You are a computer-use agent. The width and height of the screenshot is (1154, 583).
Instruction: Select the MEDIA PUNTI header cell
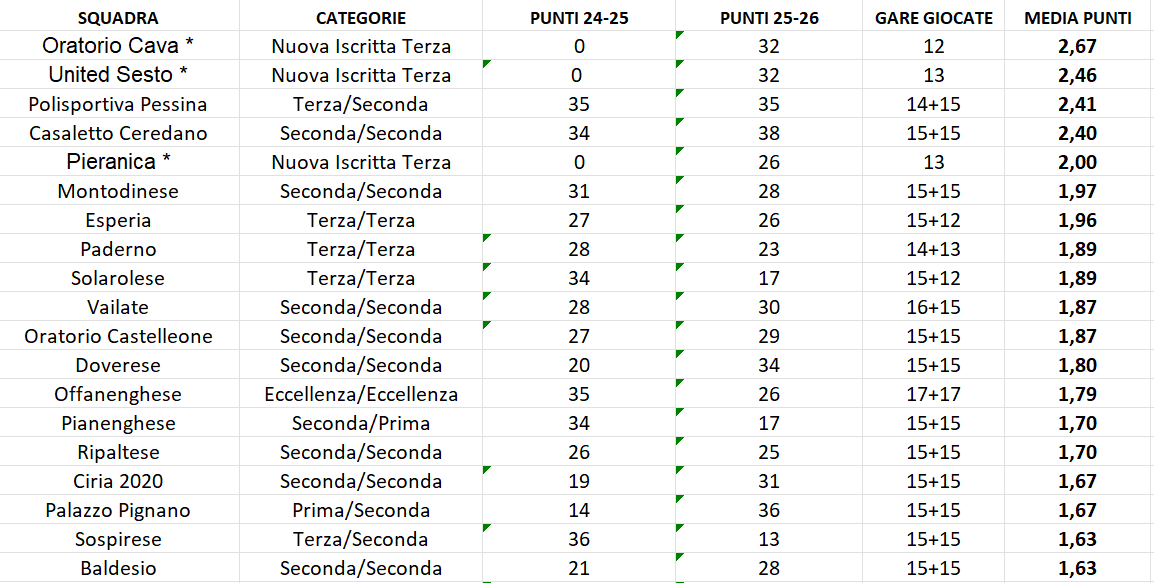click(1078, 18)
